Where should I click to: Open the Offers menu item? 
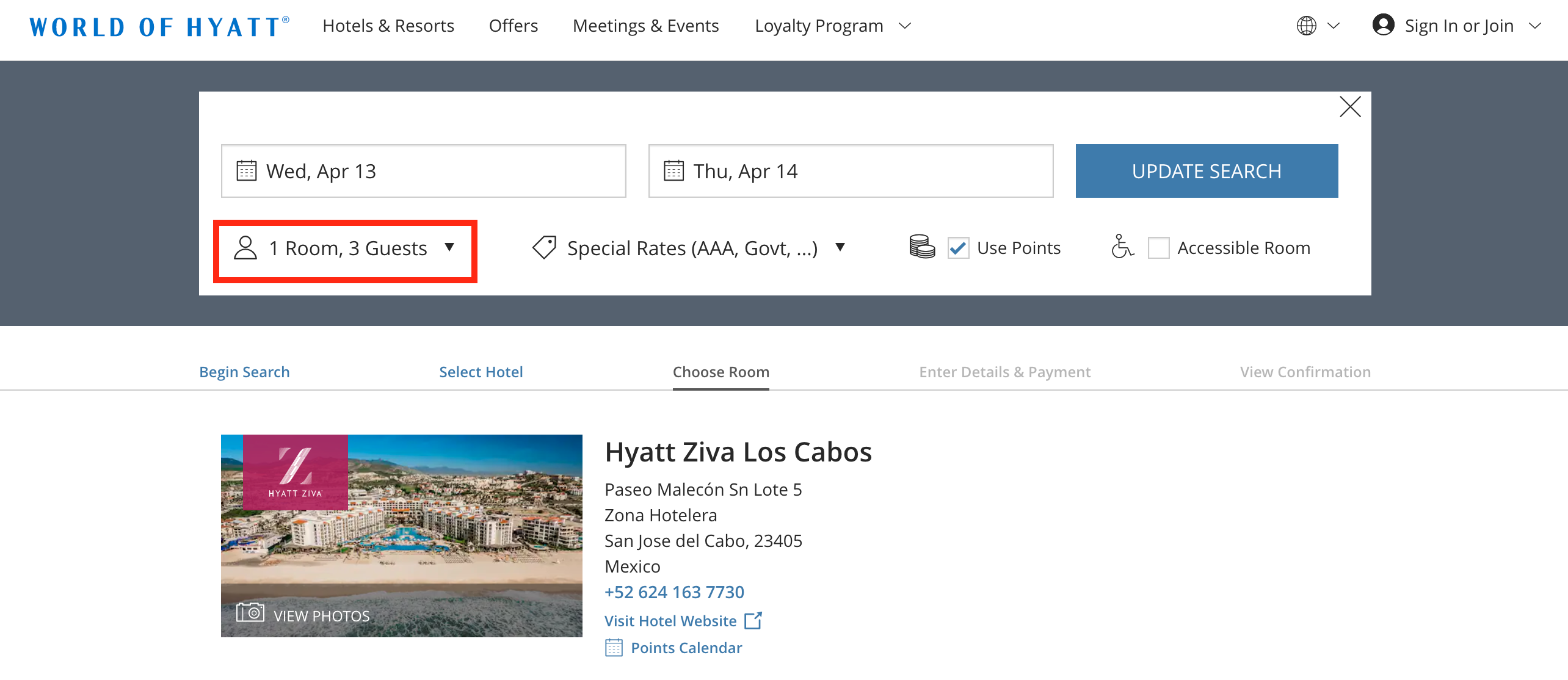click(514, 26)
